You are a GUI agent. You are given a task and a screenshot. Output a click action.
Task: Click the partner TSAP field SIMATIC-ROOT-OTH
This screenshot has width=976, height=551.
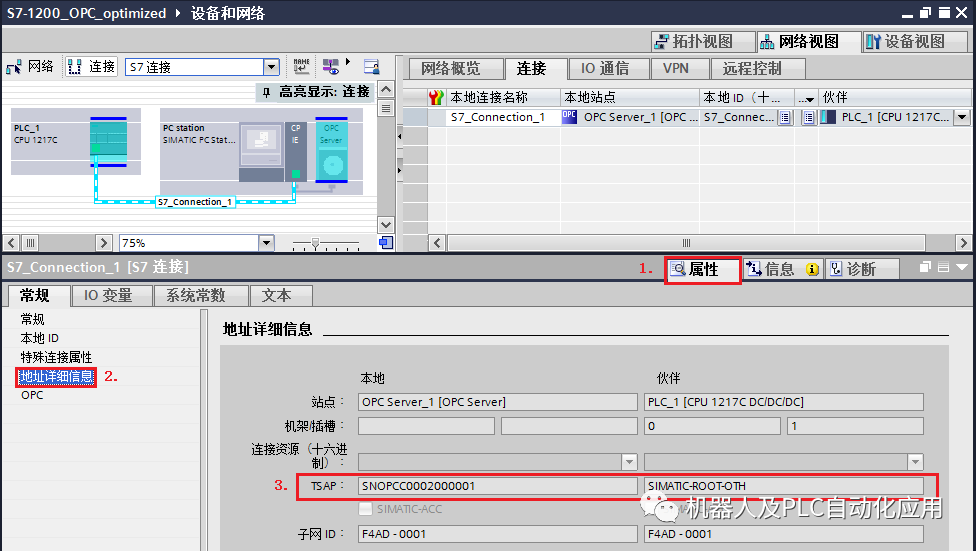pyautogui.click(x=784, y=486)
